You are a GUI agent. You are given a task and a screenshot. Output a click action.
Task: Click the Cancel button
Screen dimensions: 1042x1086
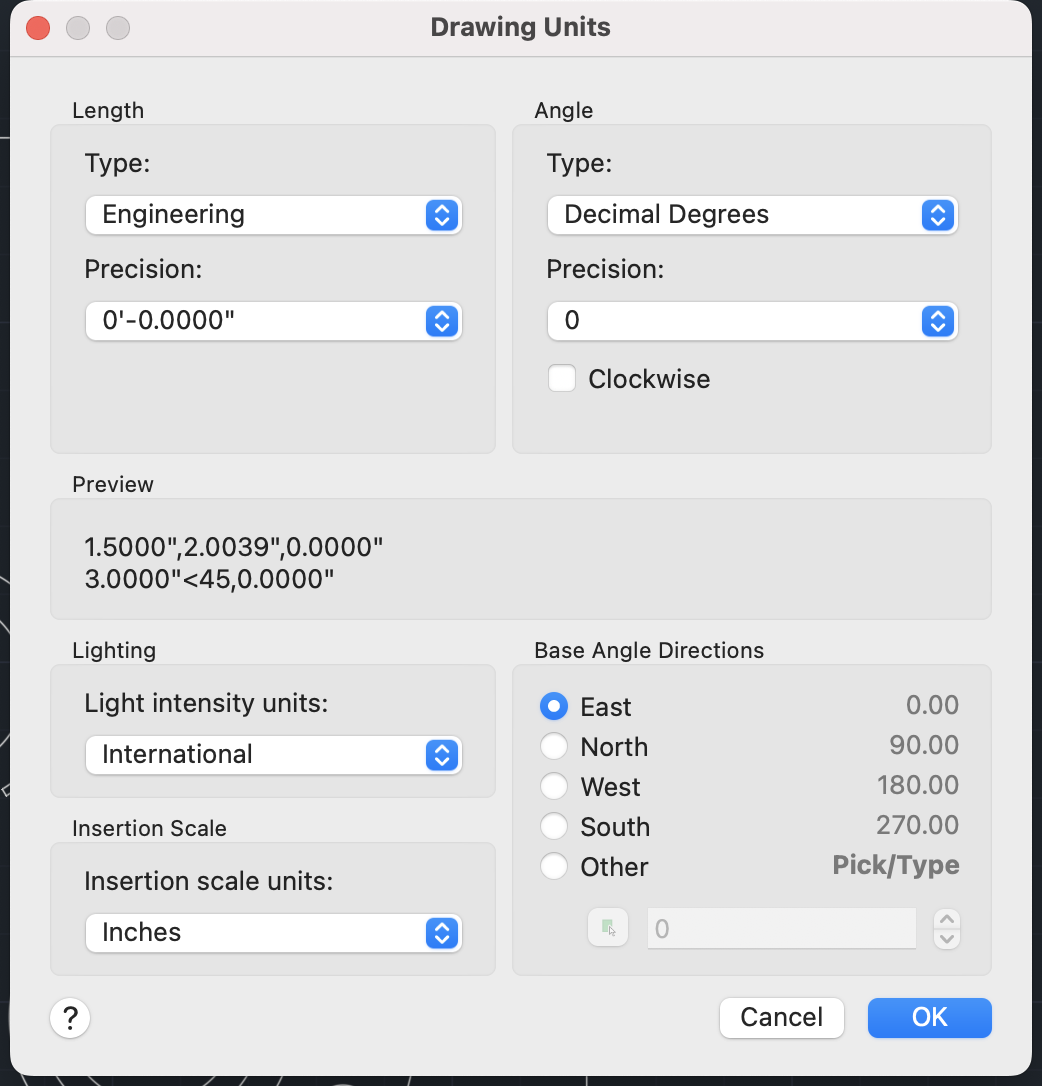tap(781, 1018)
